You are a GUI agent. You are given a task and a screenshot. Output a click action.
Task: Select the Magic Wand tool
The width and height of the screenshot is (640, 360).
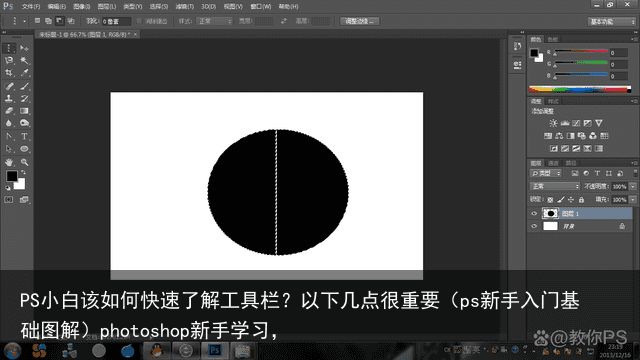[24, 60]
